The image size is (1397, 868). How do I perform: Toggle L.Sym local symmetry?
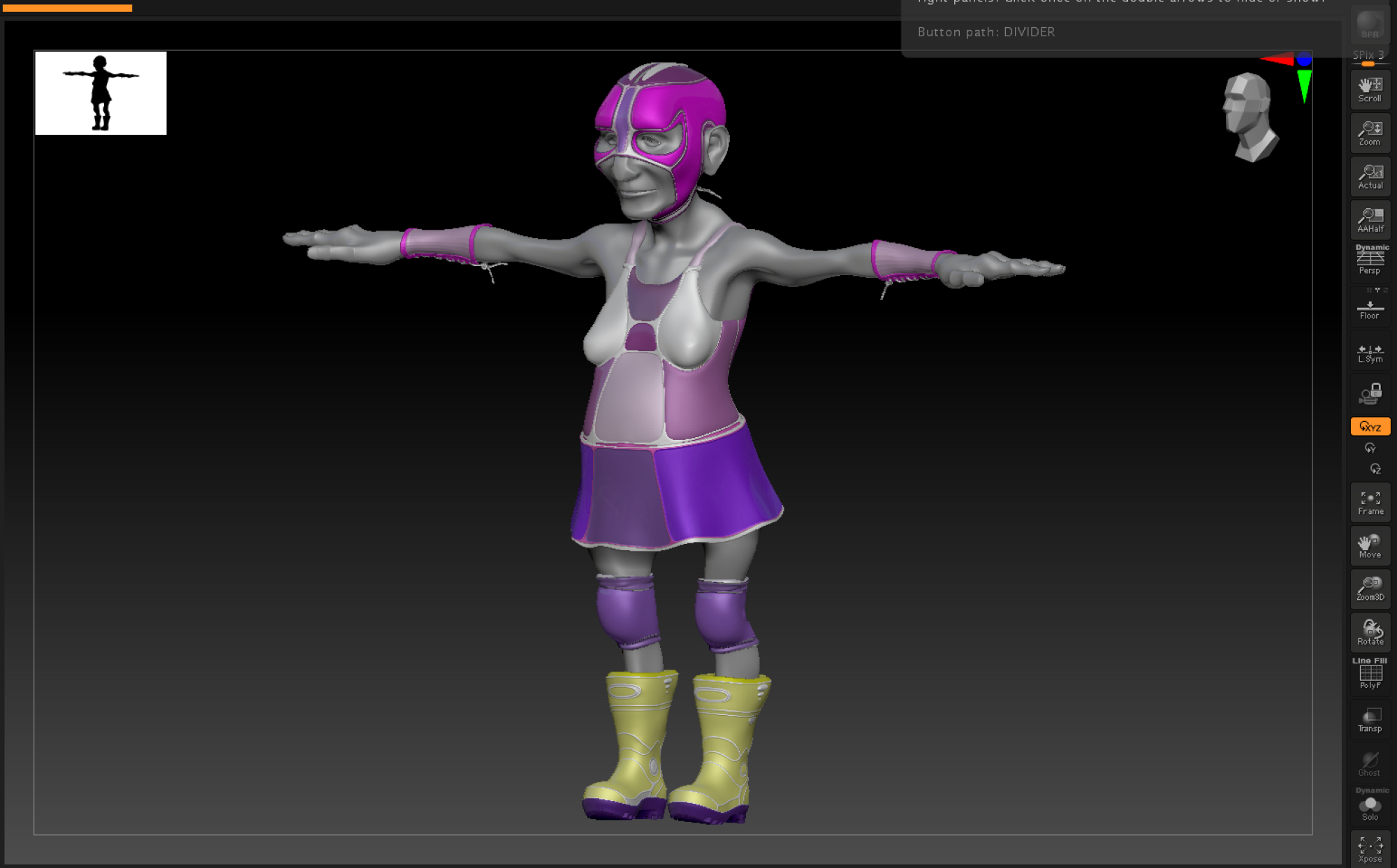pyautogui.click(x=1370, y=353)
